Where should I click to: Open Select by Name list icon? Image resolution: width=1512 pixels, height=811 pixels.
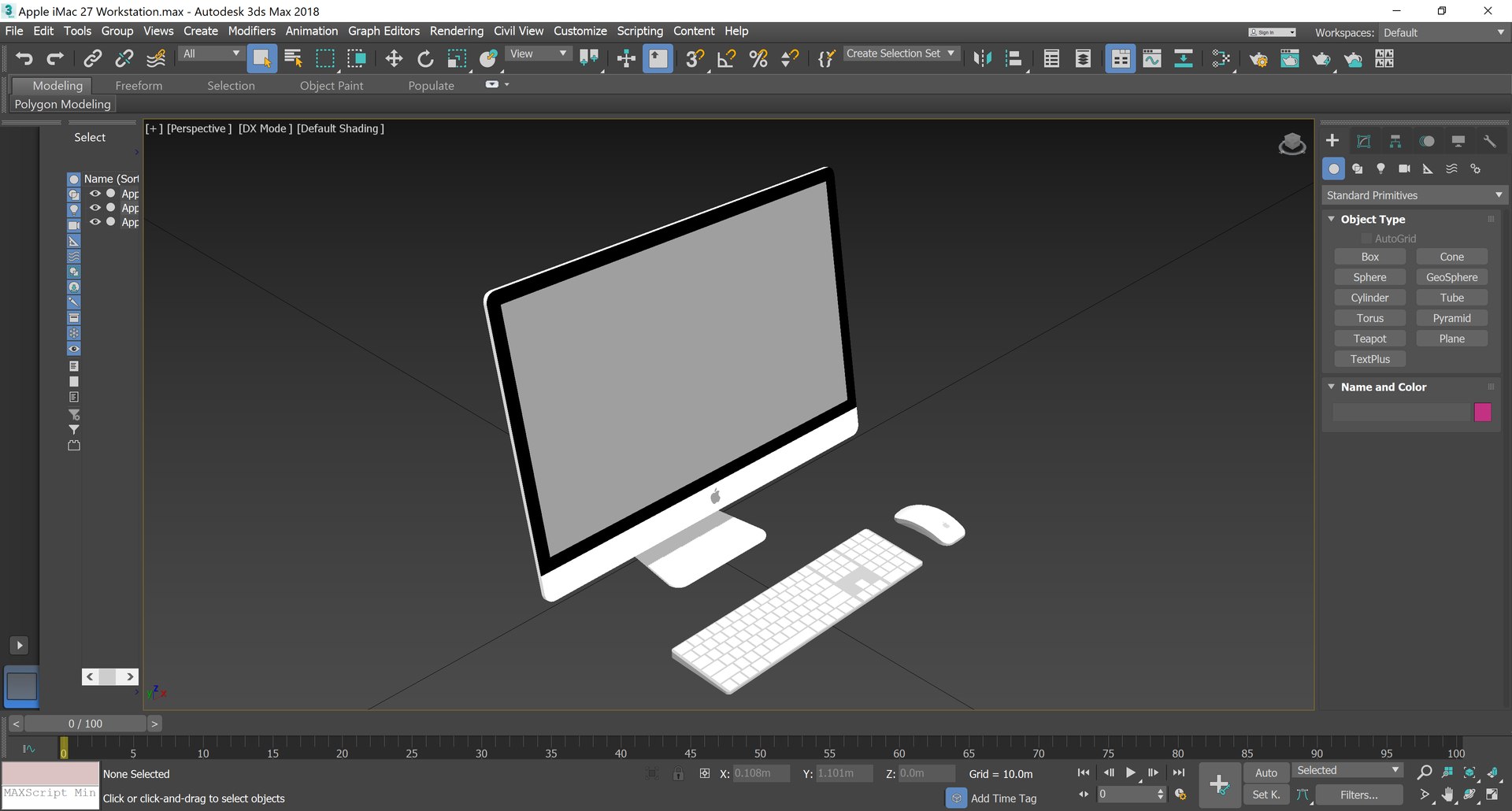click(294, 58)
